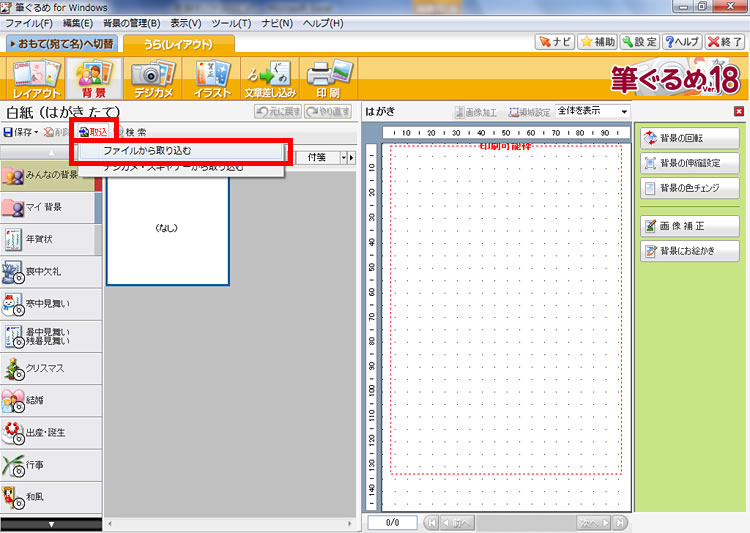This screenshot has width=750, height=533.
Task: Choose ファイルから取り込む menu entry
Action: (x=181, y=151)
